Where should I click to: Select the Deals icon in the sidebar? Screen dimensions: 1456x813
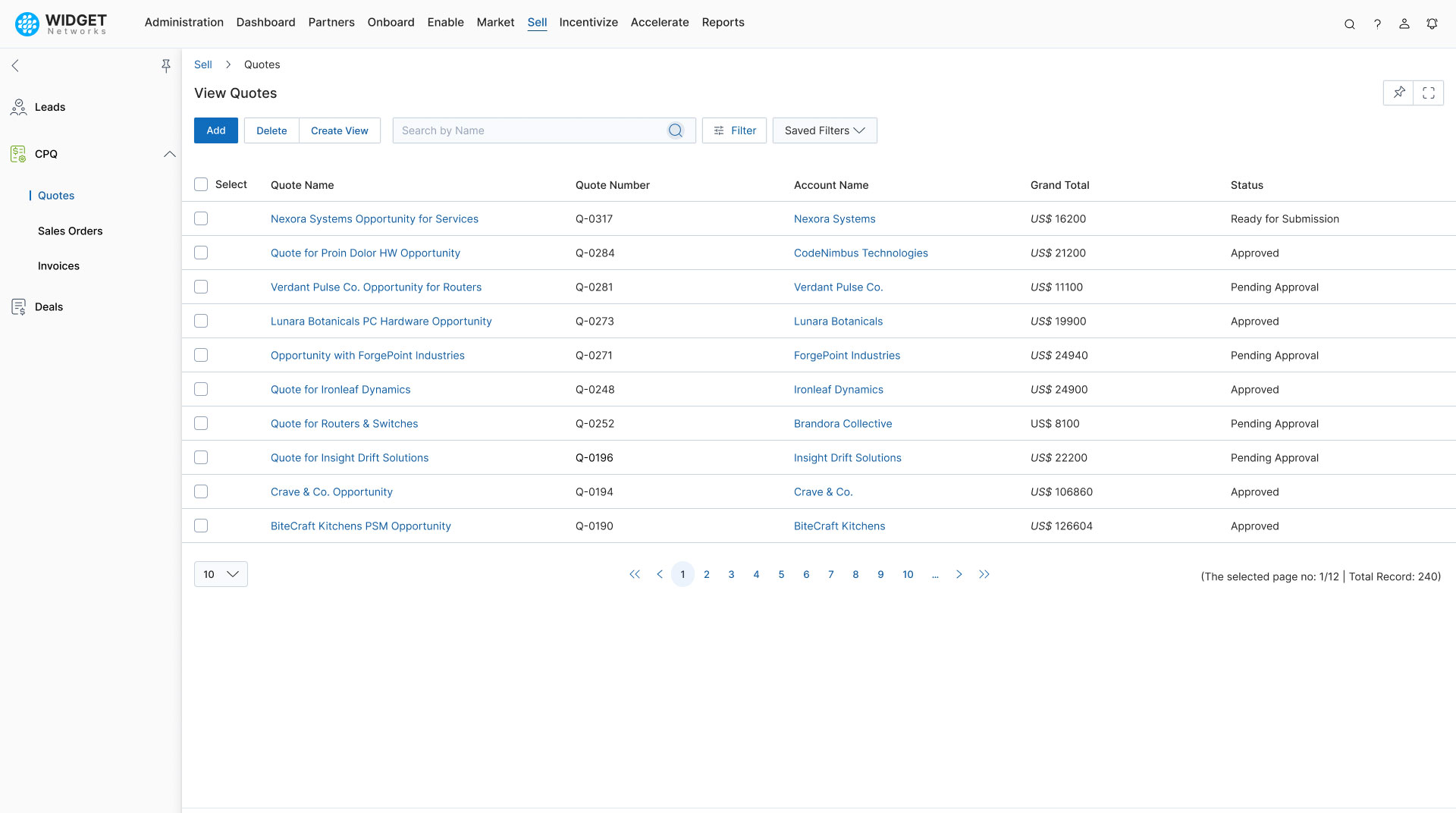[17, 306]
